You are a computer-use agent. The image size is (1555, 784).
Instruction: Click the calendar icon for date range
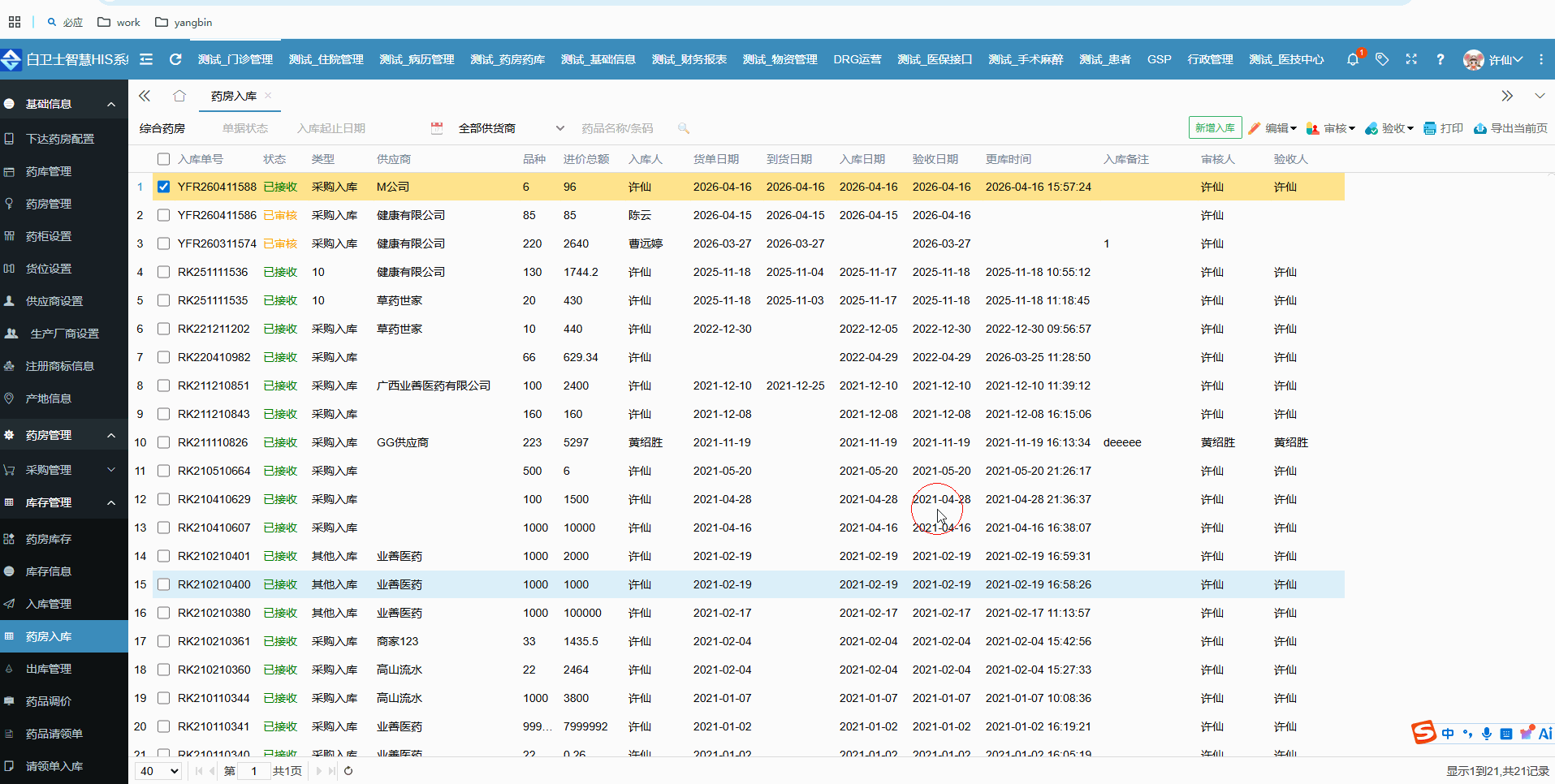[x=437, y=128]
